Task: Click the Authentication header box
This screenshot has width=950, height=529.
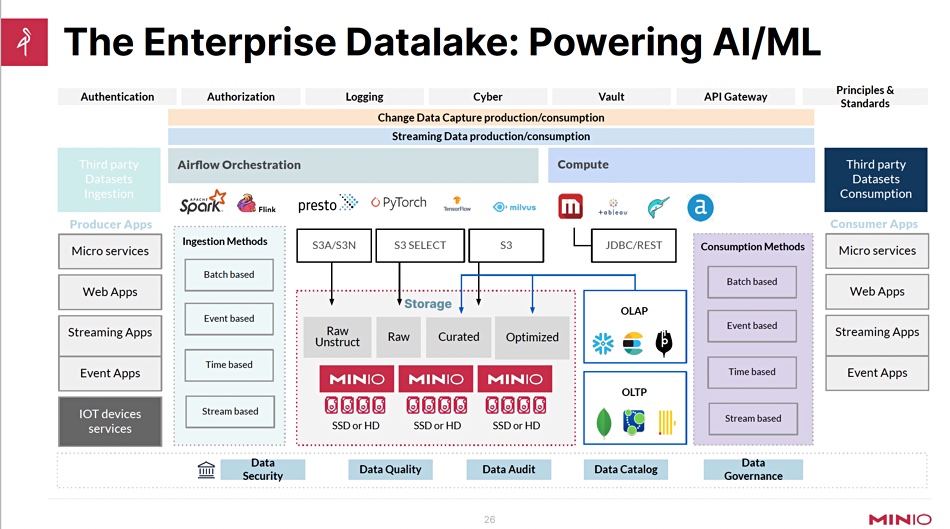Action: click(117, 96)
